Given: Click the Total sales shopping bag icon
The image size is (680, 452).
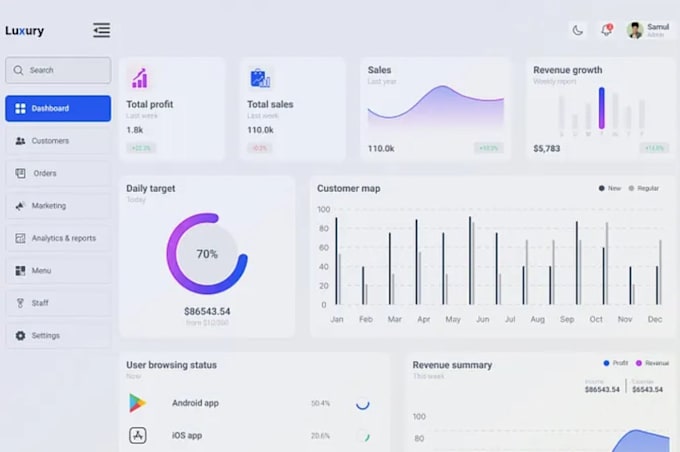Looking at the screenshot, I should point(260,78).
